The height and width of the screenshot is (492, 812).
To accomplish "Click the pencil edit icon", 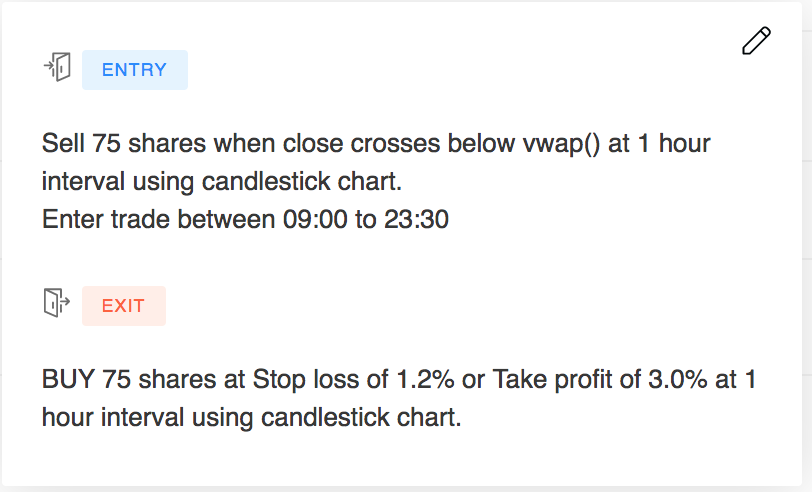I will [x=756, y=41].
